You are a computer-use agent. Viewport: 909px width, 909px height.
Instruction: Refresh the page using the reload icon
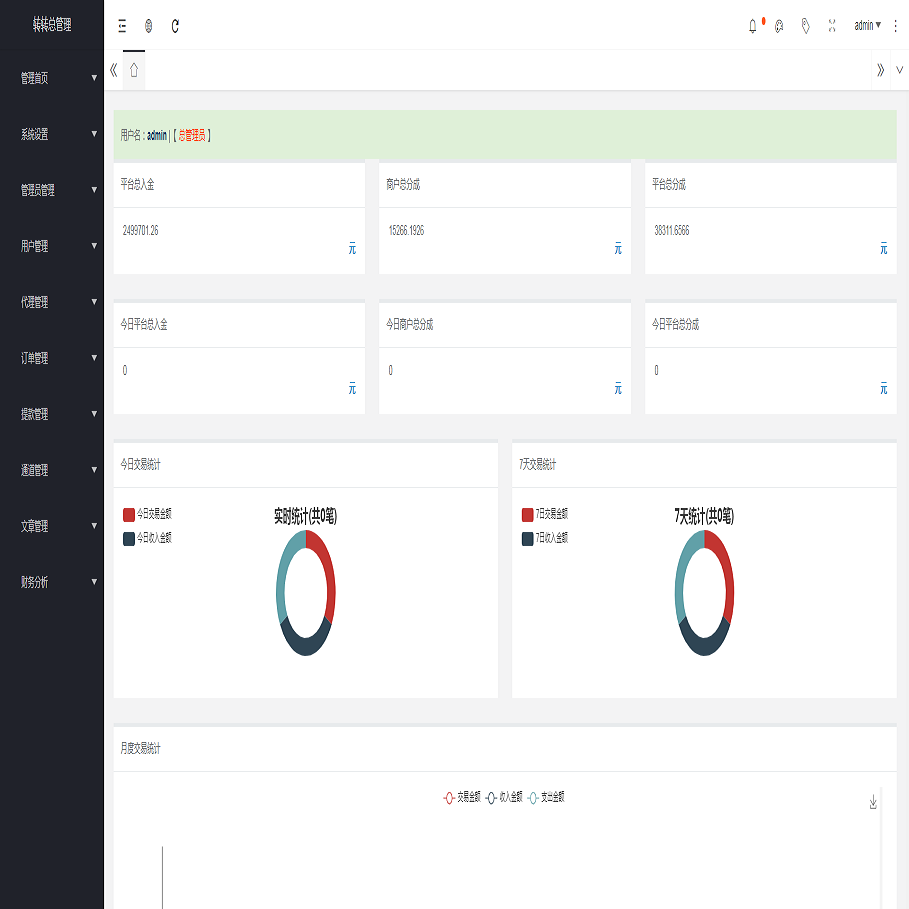tap(175, 26)
